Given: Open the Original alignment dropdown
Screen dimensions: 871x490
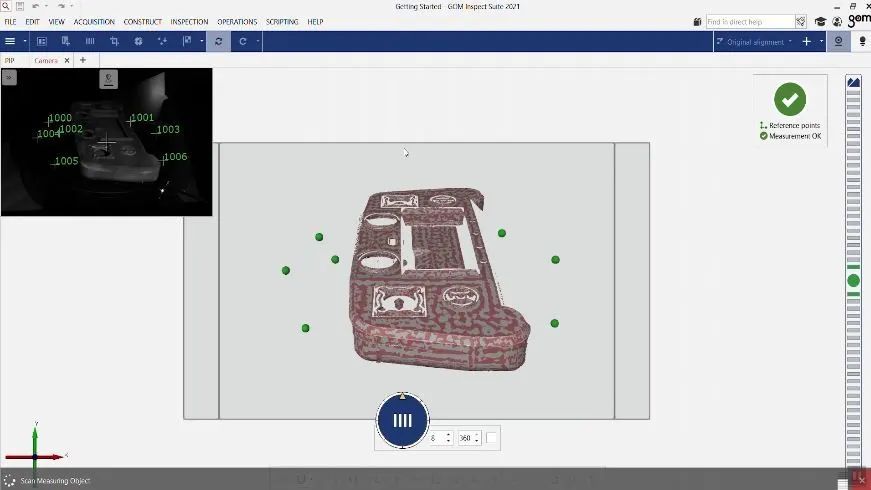Looking at the screenshot, I should pyautogui.click(x=757, y=41).
